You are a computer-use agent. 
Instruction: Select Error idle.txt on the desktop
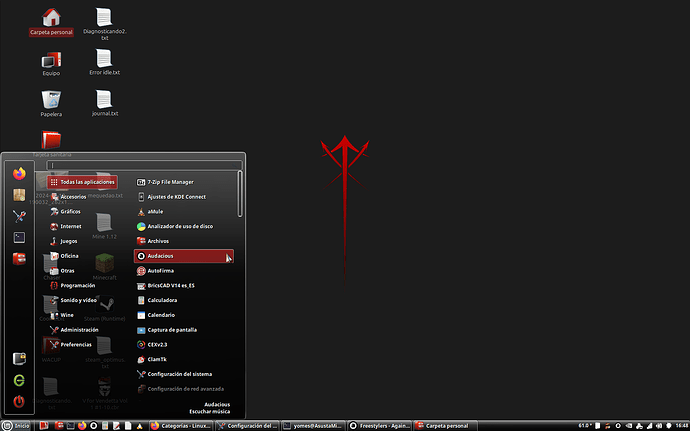pos(105,62)
